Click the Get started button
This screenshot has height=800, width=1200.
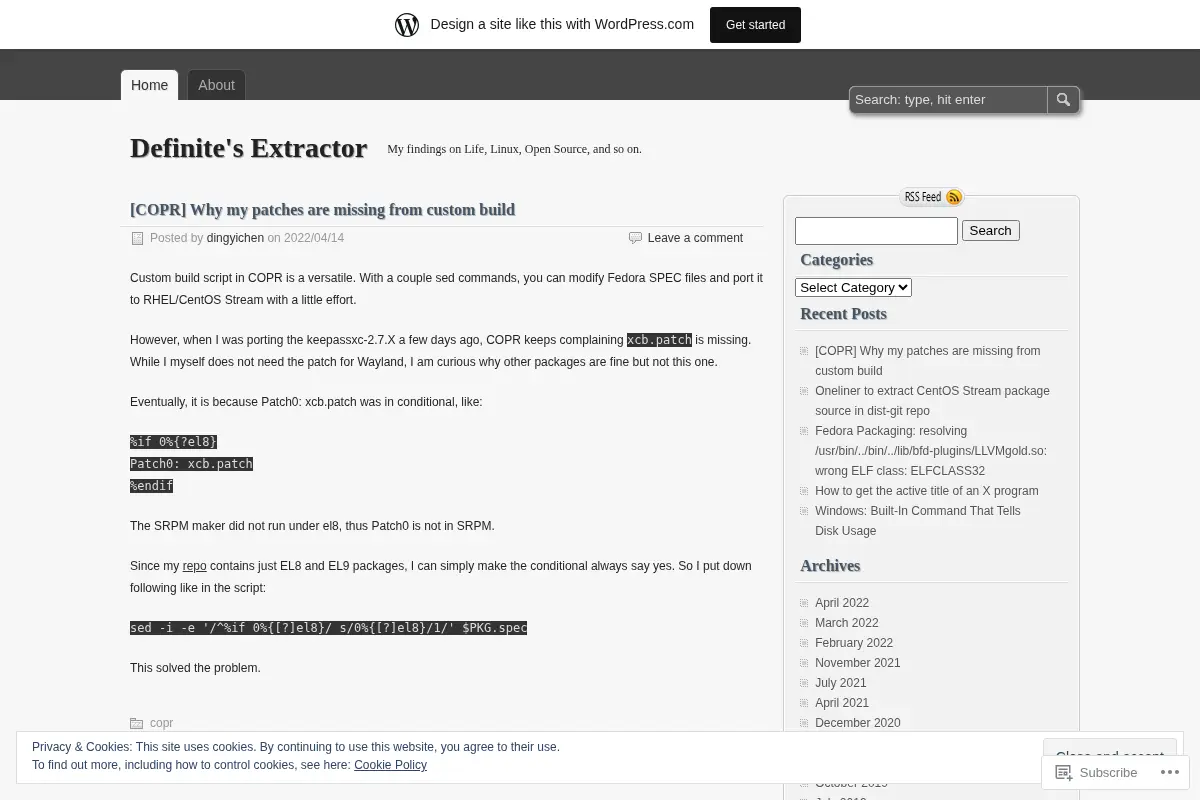click(755, 25)
